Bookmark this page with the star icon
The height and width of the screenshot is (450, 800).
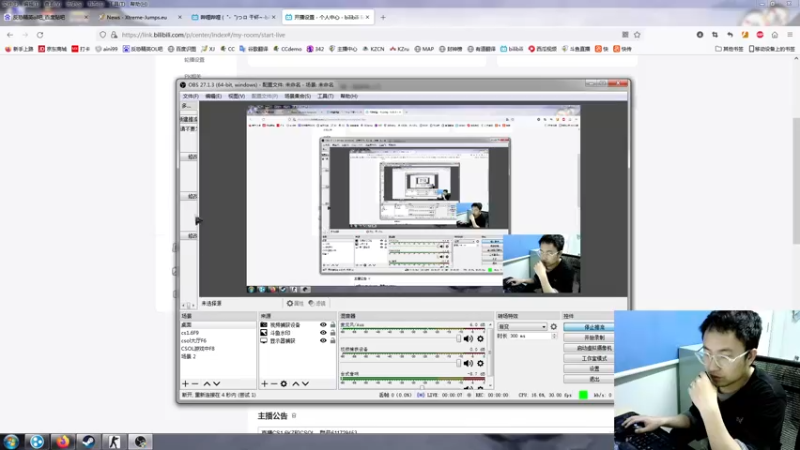pyautogui.click(x=637, y=35)
